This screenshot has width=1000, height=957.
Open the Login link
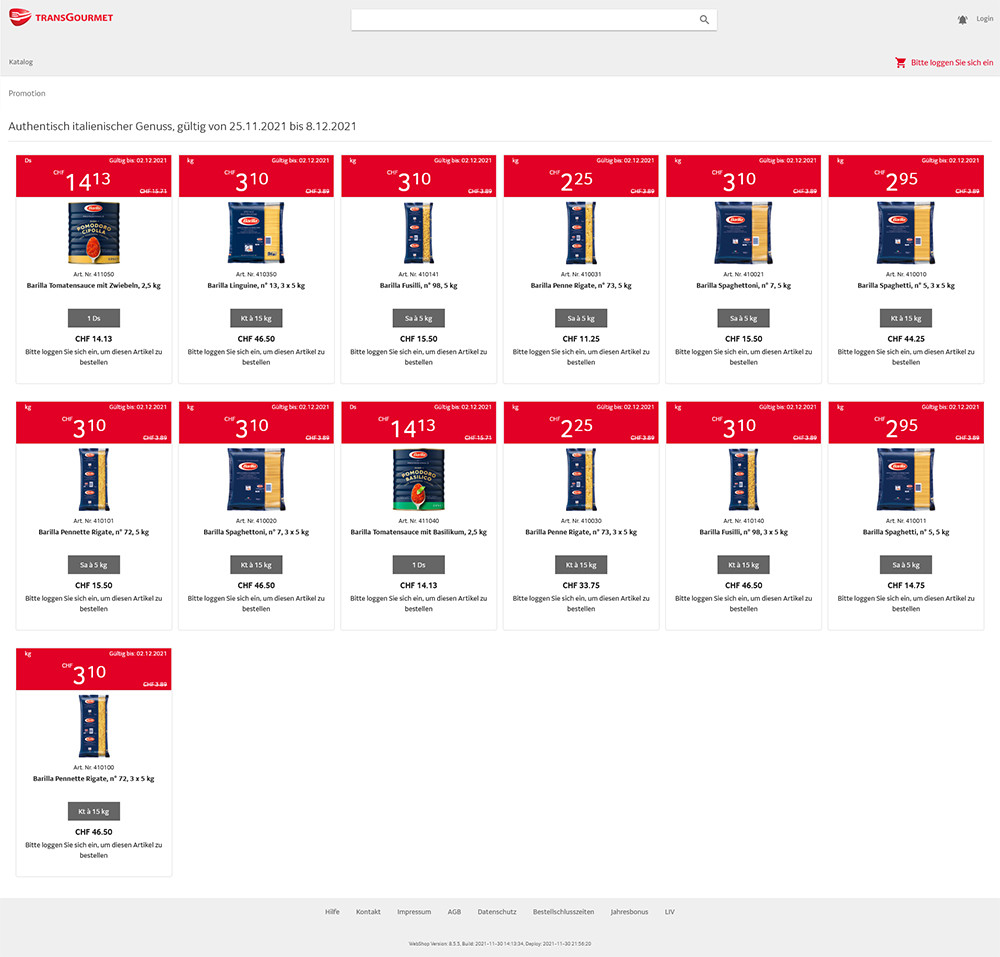pyautogui.click(x=984, y=19)
